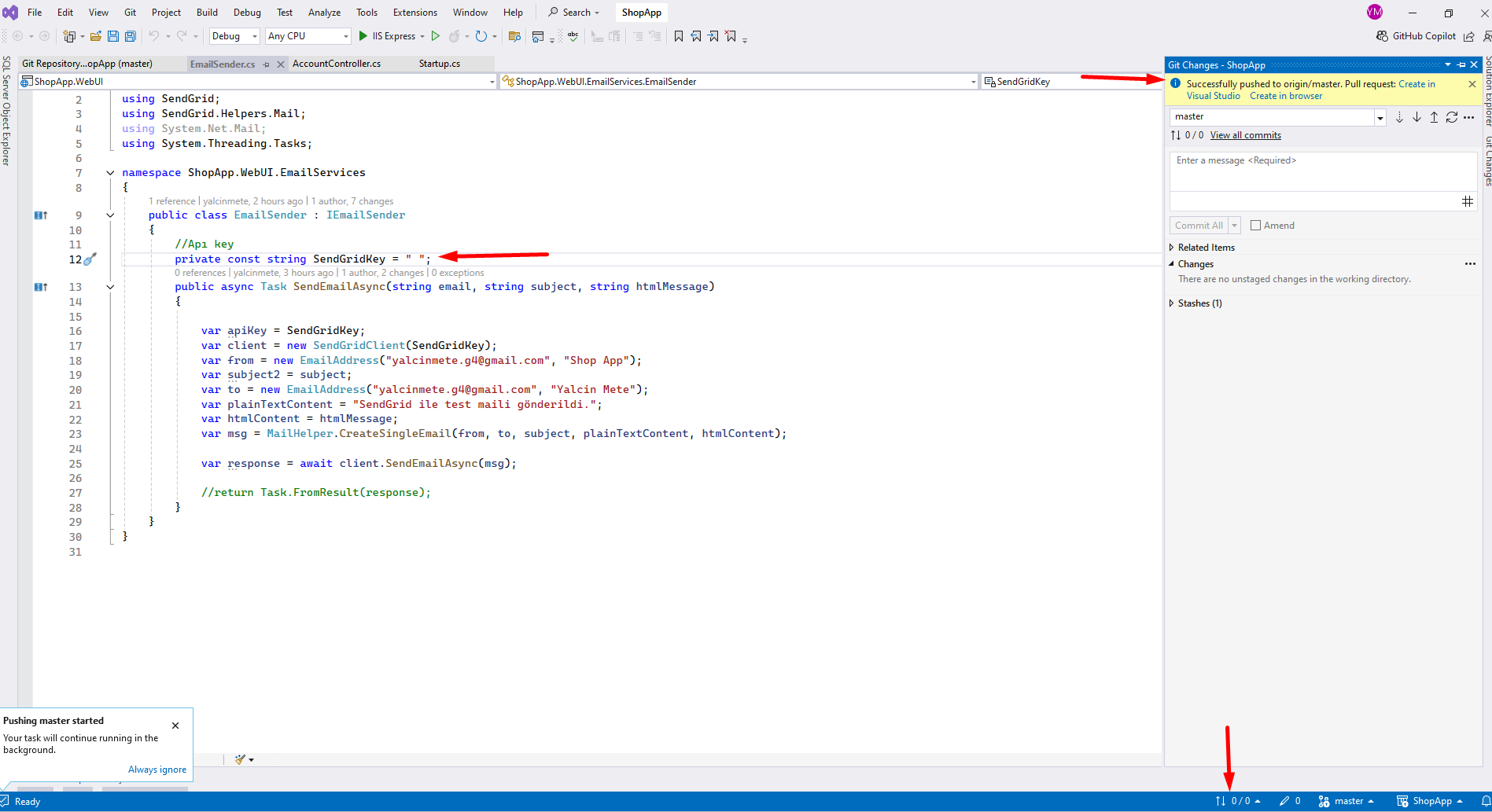Open the Changes section ellipsis menu

pos(1470,264)
